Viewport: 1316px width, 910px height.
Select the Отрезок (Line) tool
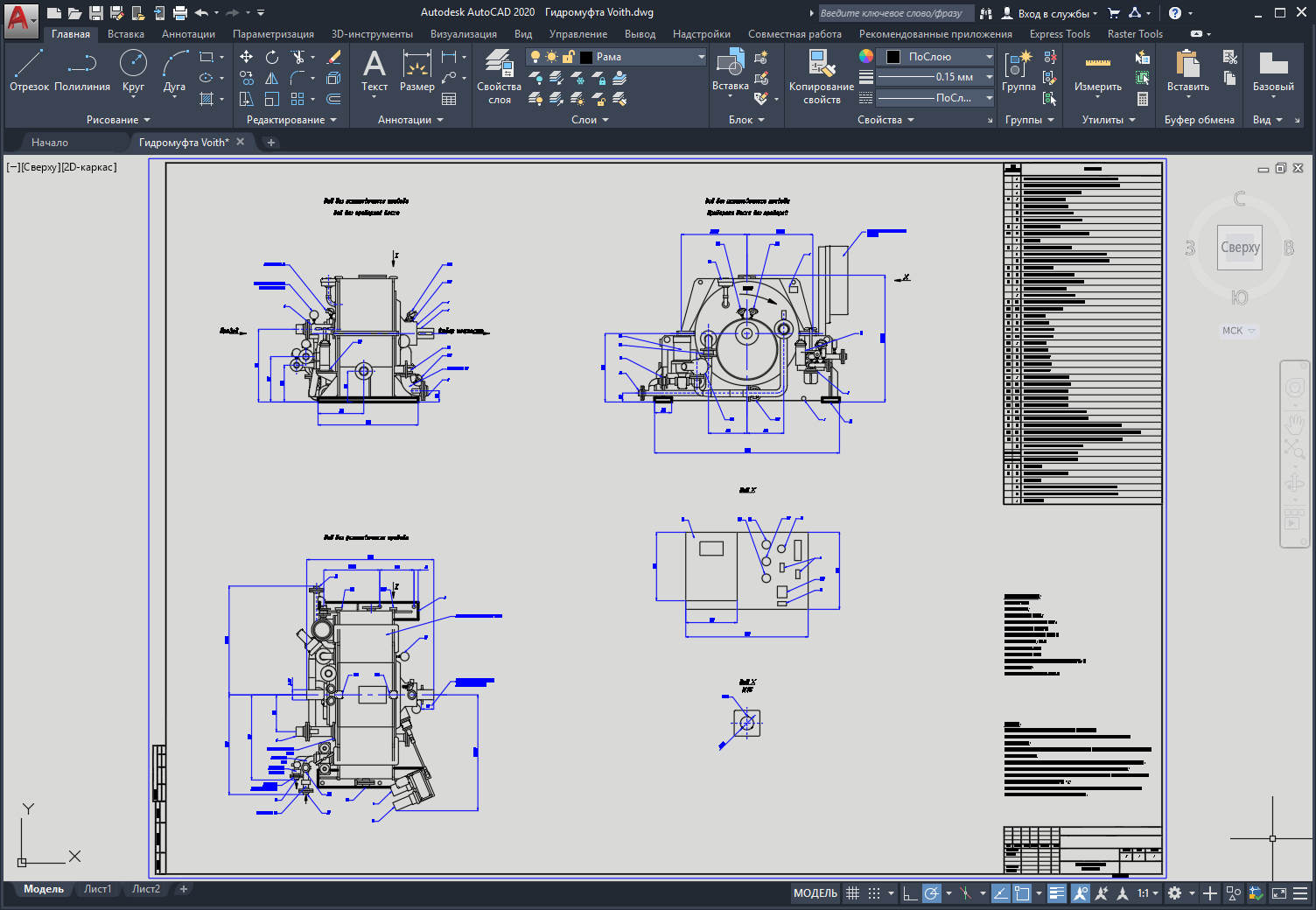click(29, 70)
